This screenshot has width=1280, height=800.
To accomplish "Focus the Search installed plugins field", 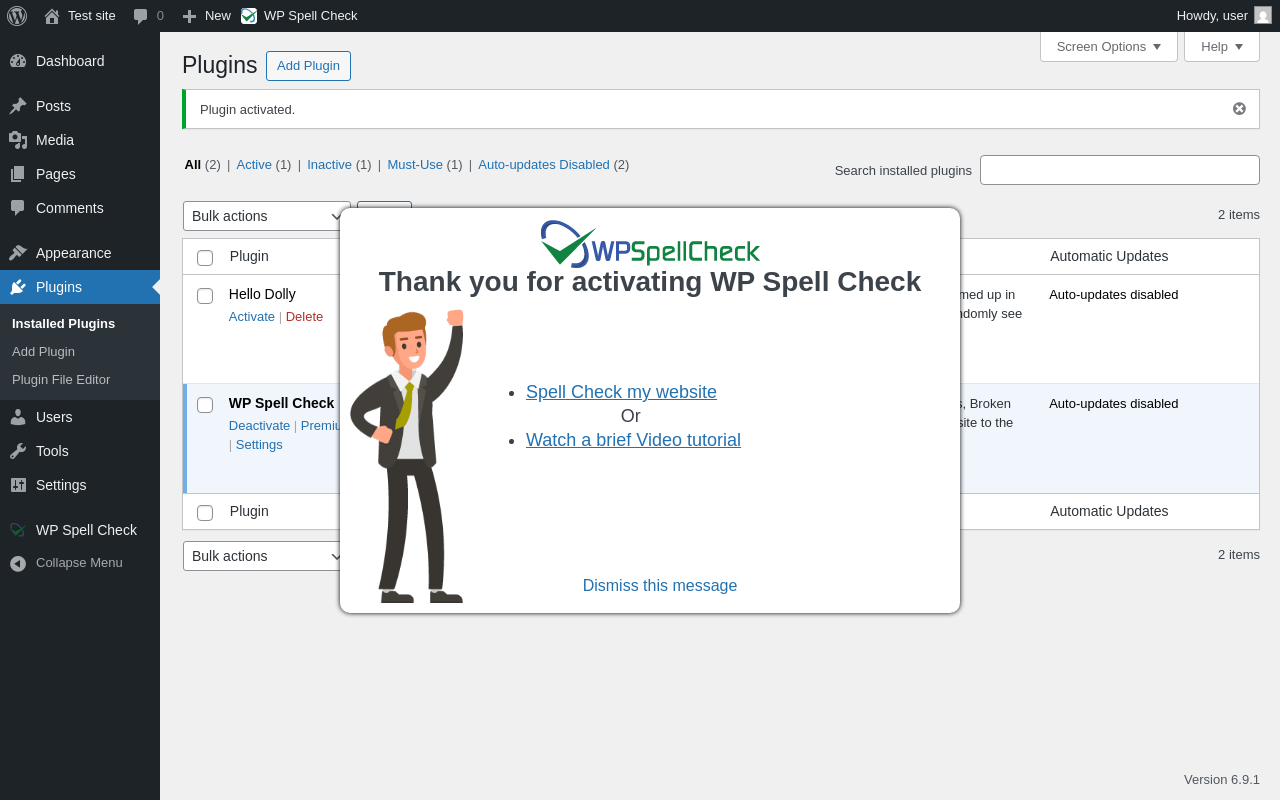I will pyautogui.click(x=1120, y=170).
